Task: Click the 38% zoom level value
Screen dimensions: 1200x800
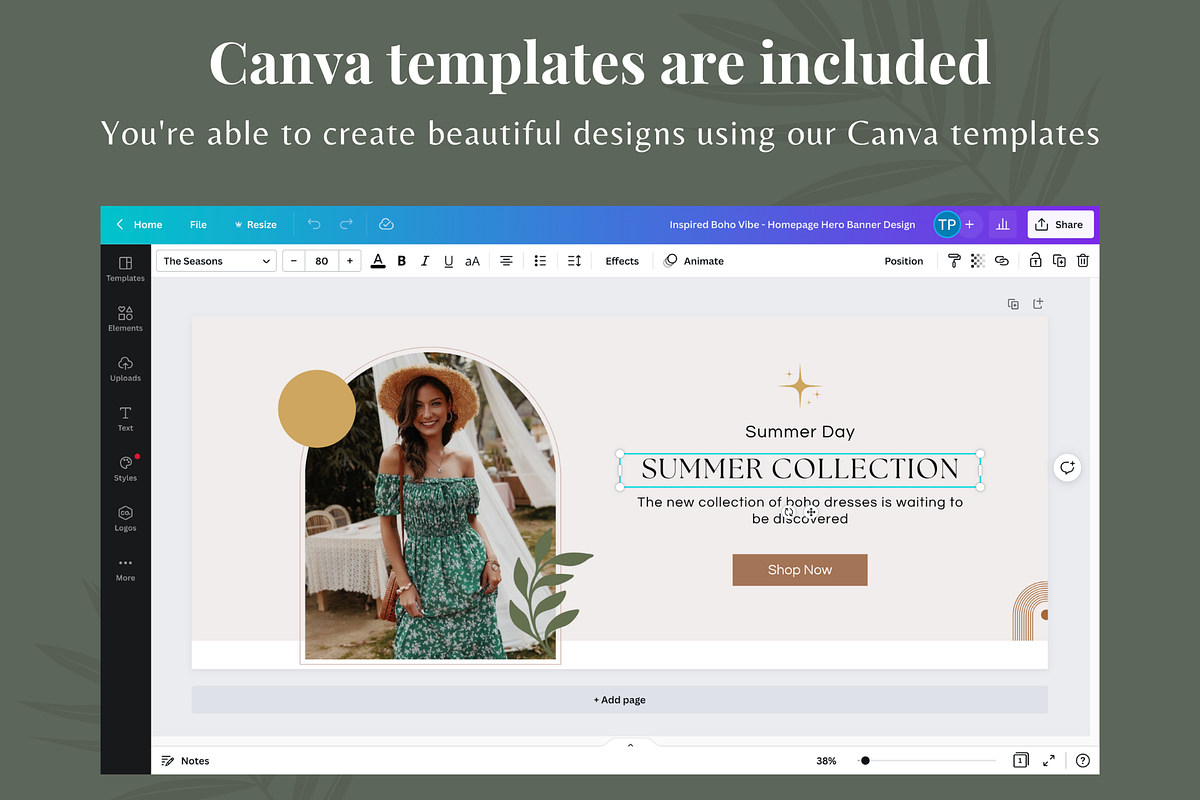Action: (x=826, y=761)
